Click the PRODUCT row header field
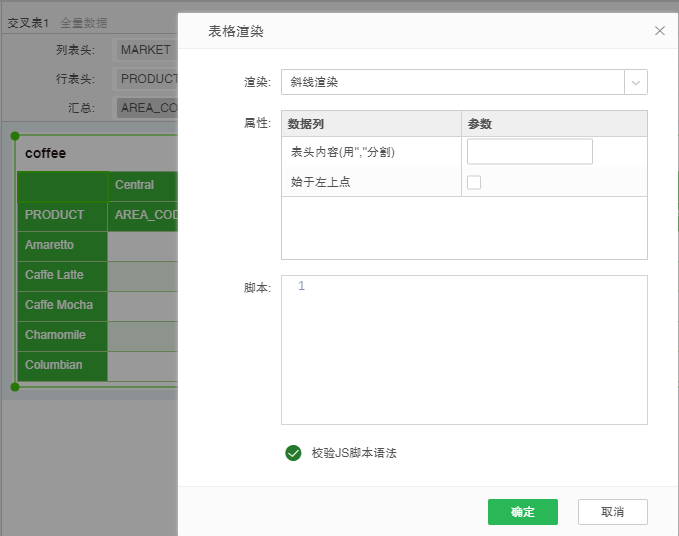Screen dimensions: 679x536 (x=147, y=78)
